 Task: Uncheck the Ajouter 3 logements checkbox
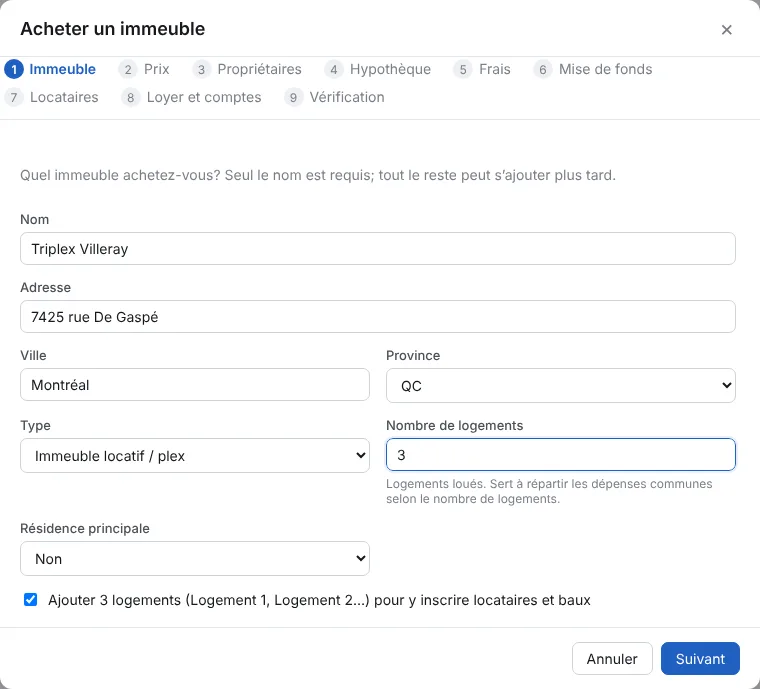[x=31, y=600]
